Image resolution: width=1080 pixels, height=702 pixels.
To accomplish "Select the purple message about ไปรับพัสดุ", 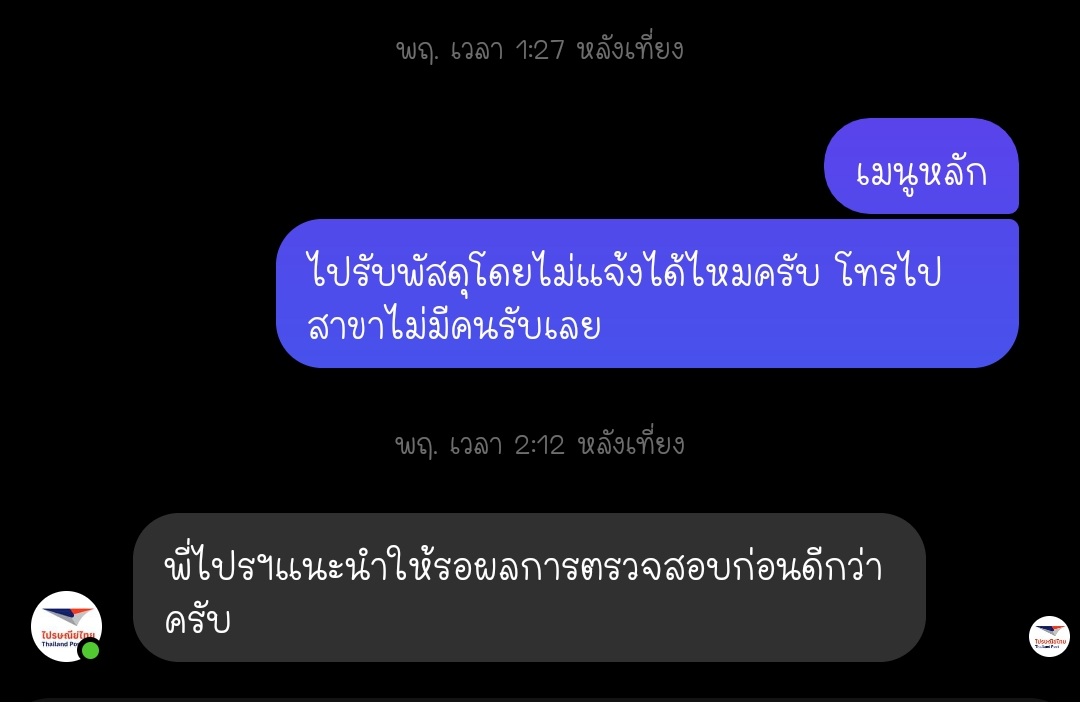I will (x=647, y=293).
